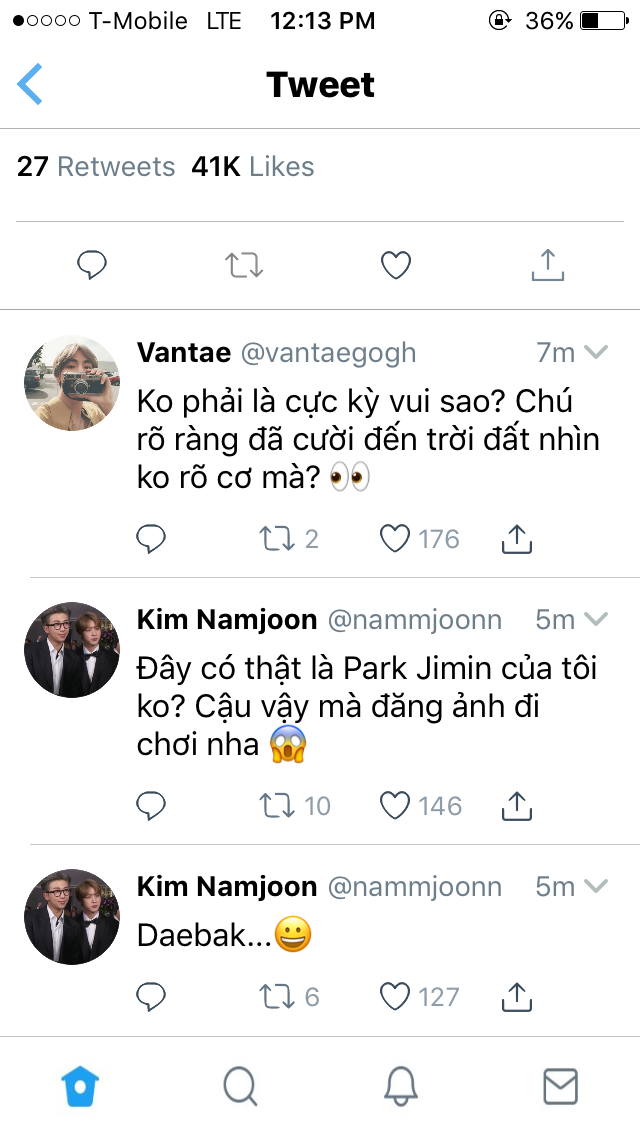The image size is (640, 1136).
Task: Reply to Vantae's tweet
Action: click(150, 539)
